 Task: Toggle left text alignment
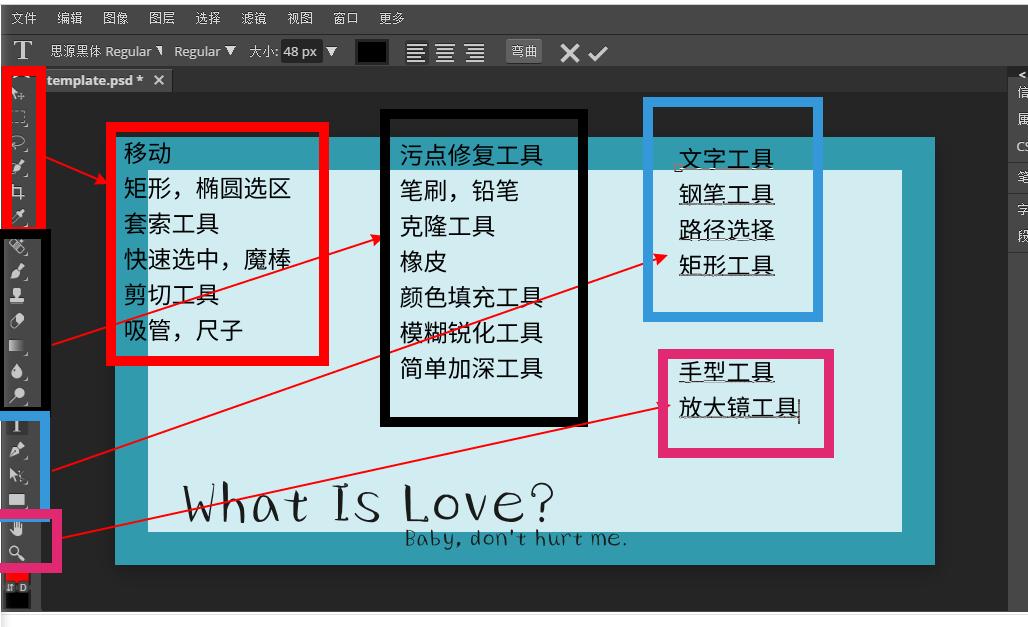pyautogui.click(x=416, y=52)
